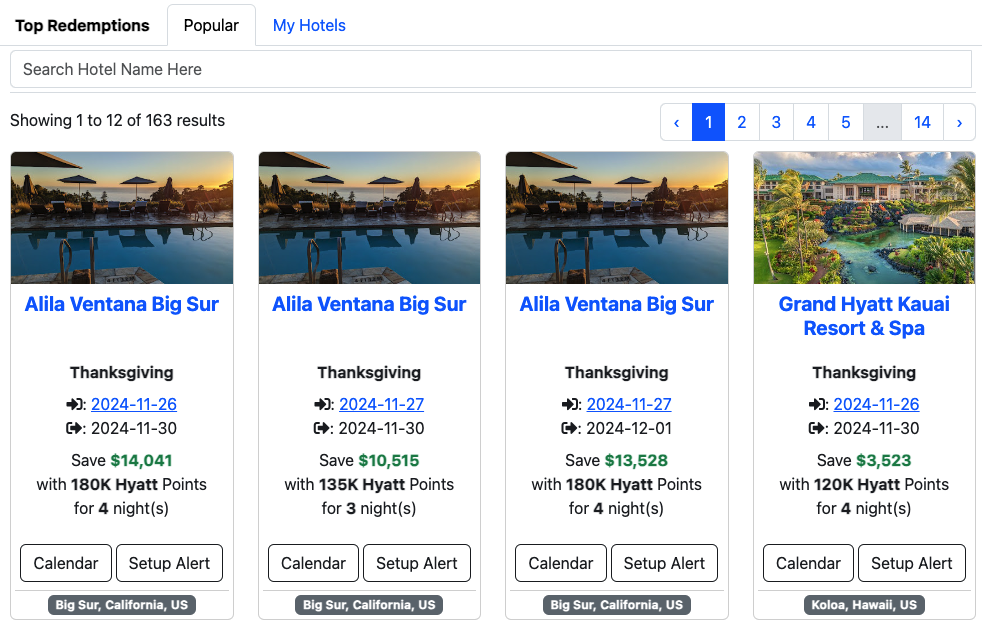This screenshot has width=982, height=629.
Task: Focus the Search Hotel Name field
Action: (x=491, y=70)
